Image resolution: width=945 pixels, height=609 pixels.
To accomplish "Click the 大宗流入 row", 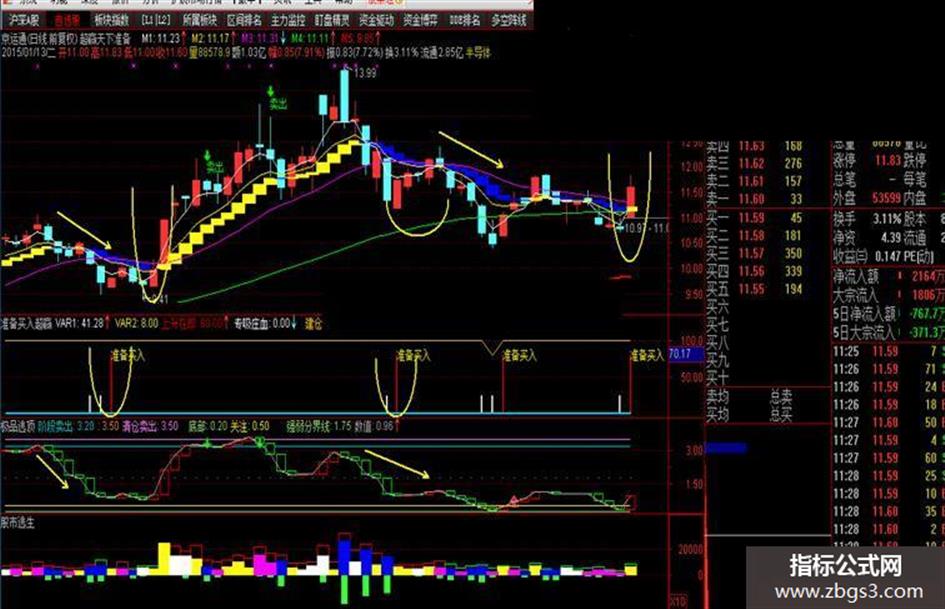I will click(889, 295).
